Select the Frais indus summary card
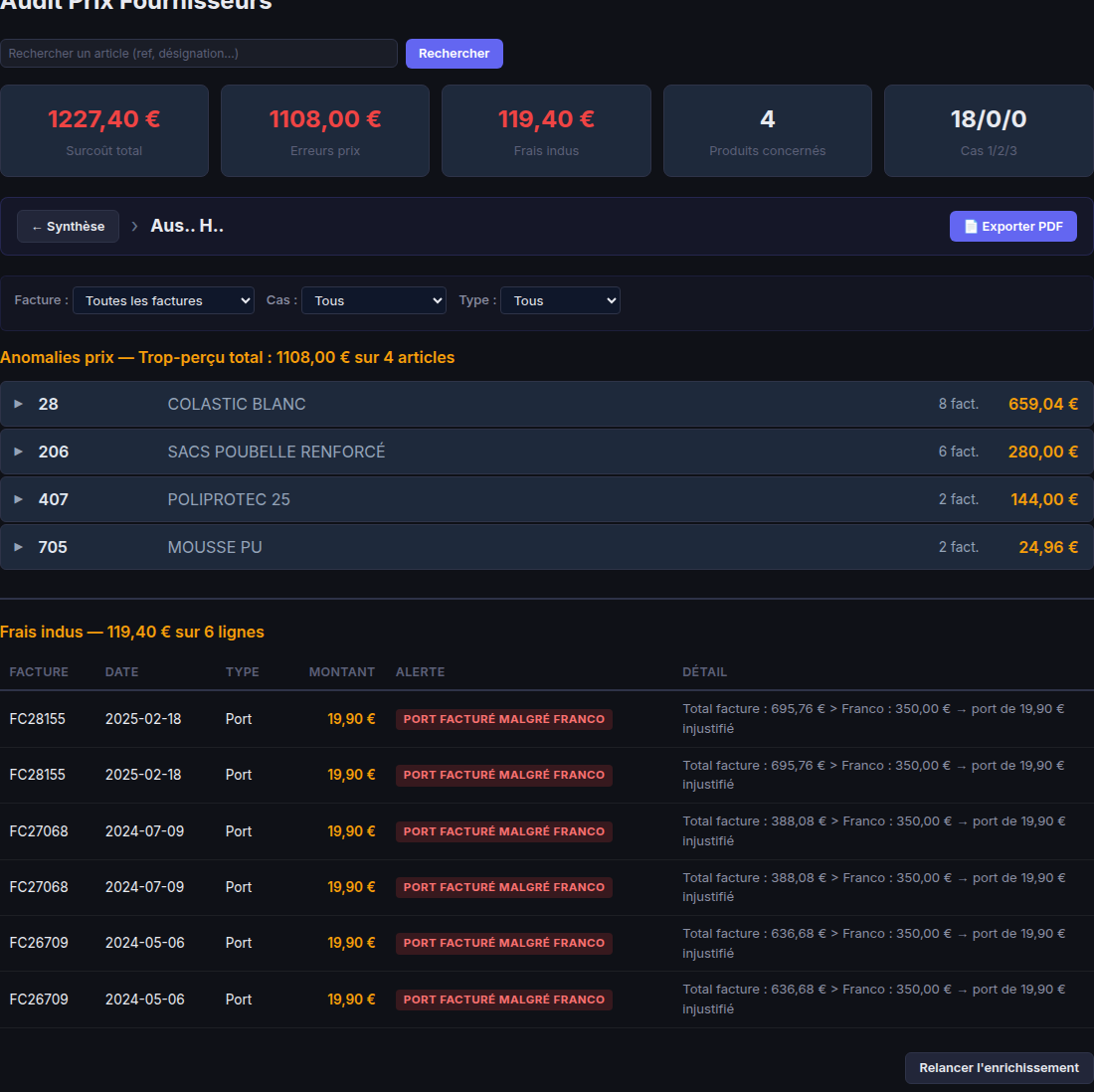The height and width of the screenshot is (1092, 1094). [546, 131]
